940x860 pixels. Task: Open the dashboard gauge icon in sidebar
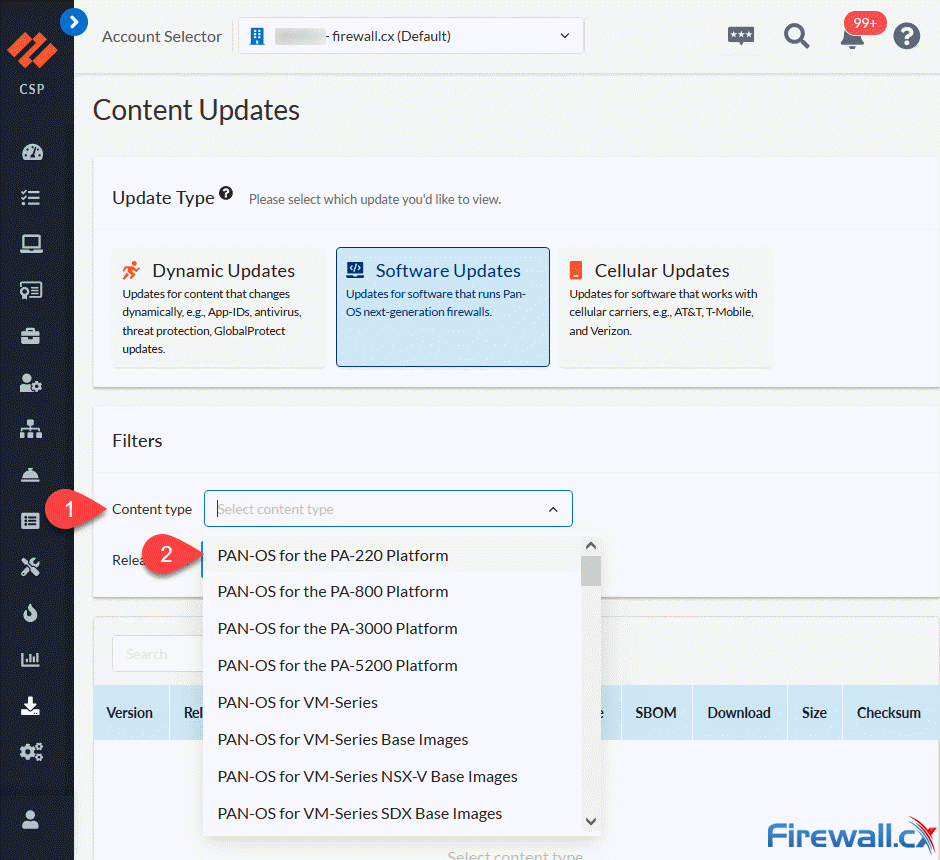pos(32,152)
